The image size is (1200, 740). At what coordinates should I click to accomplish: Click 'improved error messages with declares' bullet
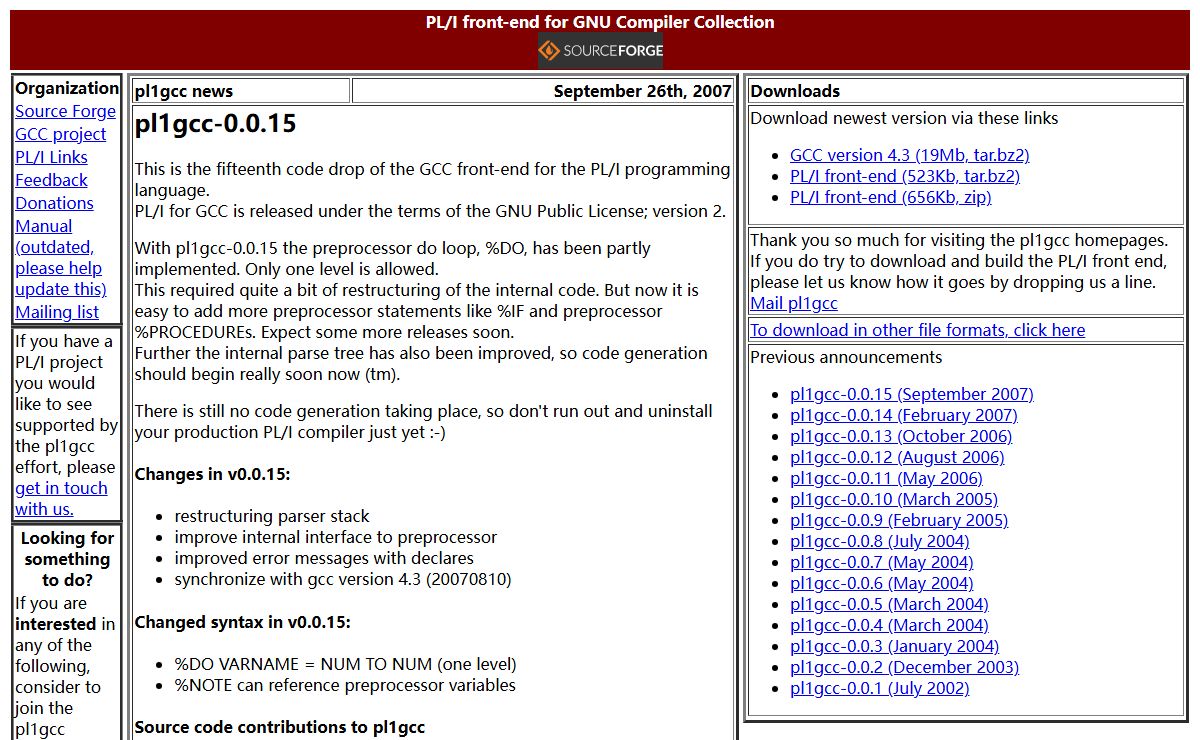[x=324, y=558]
